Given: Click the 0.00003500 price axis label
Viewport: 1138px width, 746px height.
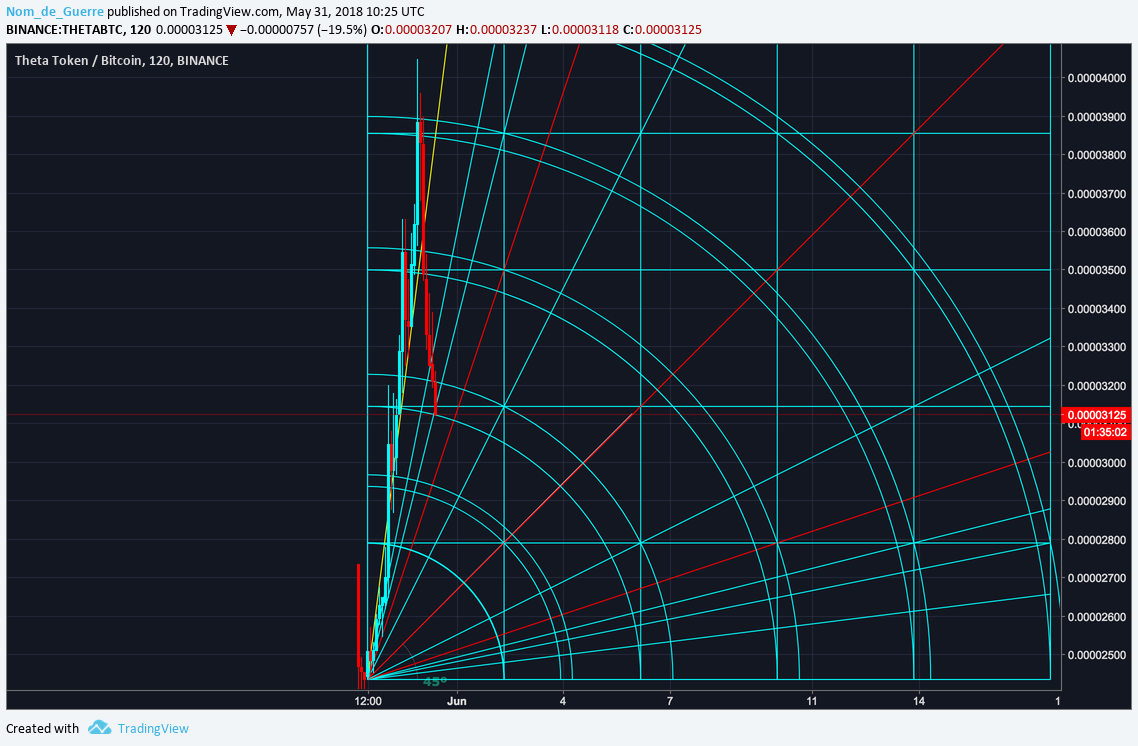Looking at the screenshot, I should 1097,270.
